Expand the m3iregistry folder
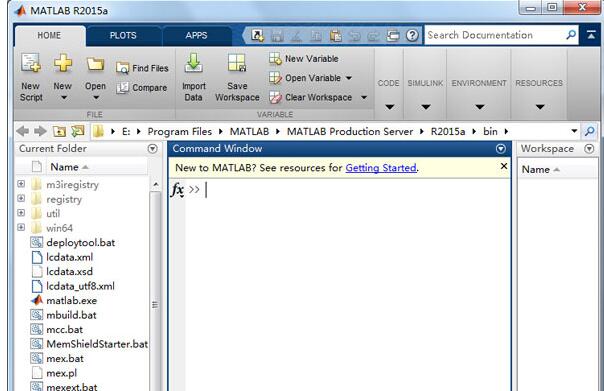The height and width of the screenshot is (391, 604). [21, 184]
